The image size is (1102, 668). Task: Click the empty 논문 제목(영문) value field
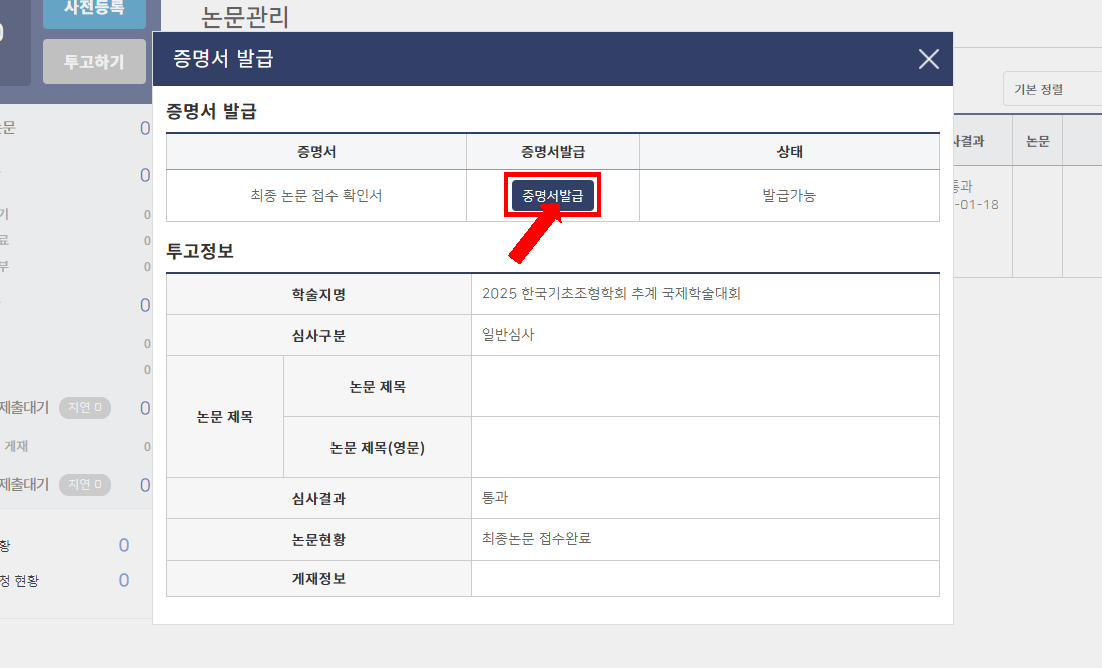704,447
